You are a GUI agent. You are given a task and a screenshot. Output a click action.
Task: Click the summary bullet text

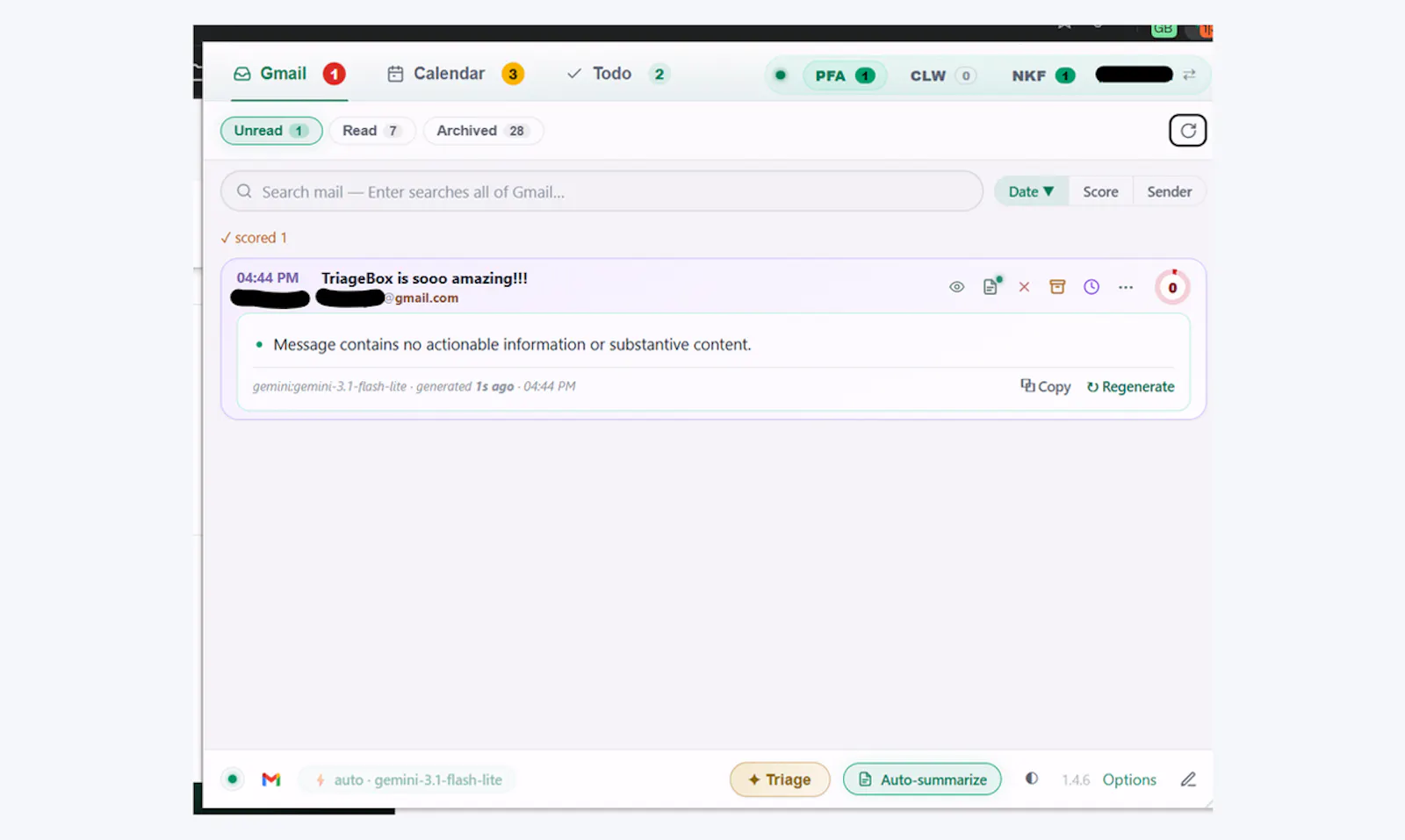click(512, 345)
